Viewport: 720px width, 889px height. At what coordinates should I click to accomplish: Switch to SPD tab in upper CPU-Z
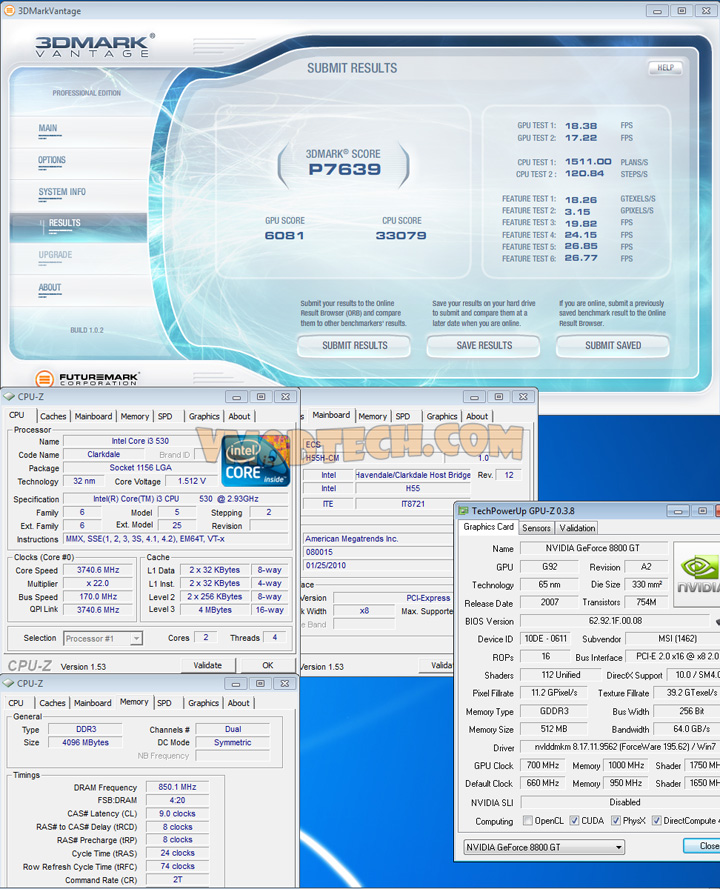point(165,416)
